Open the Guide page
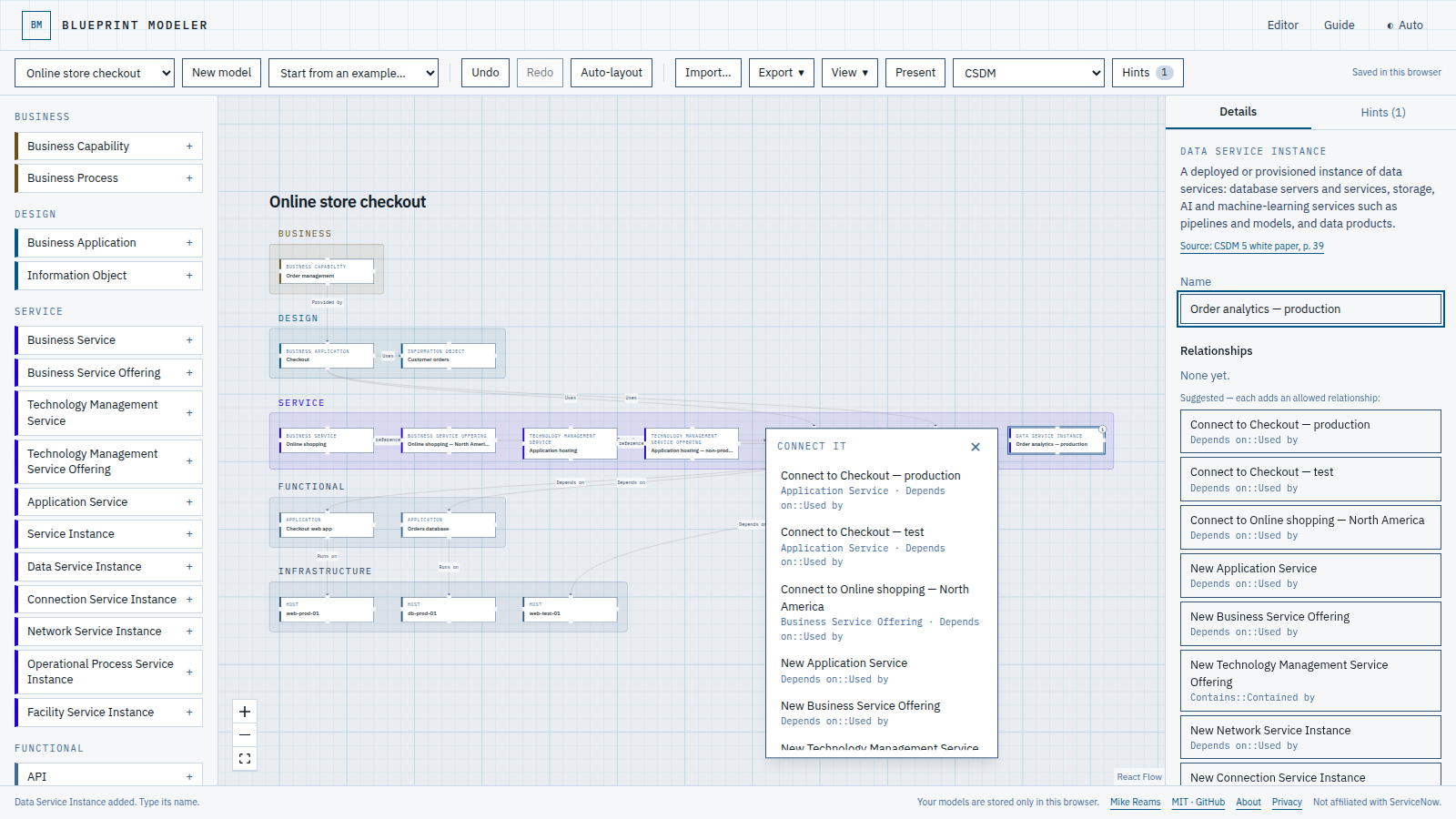 point(1339,25)
